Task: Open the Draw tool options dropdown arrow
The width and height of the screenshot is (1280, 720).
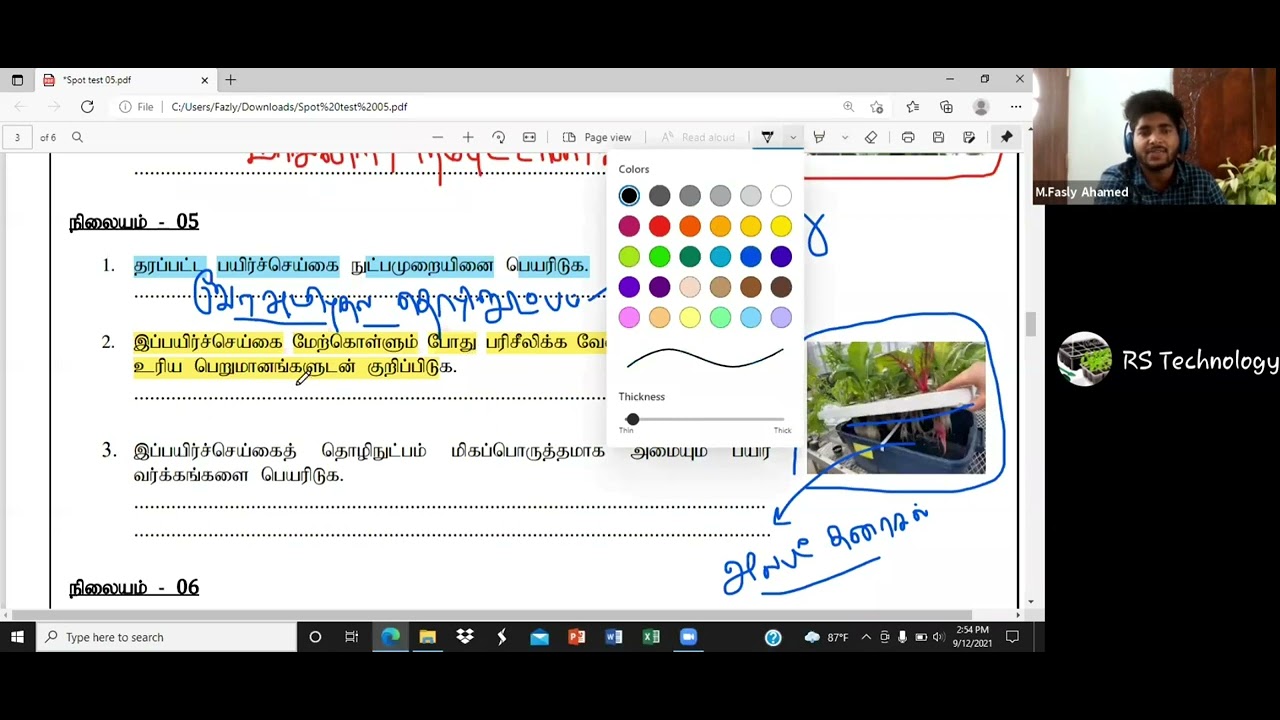Action: click(792, 137)
